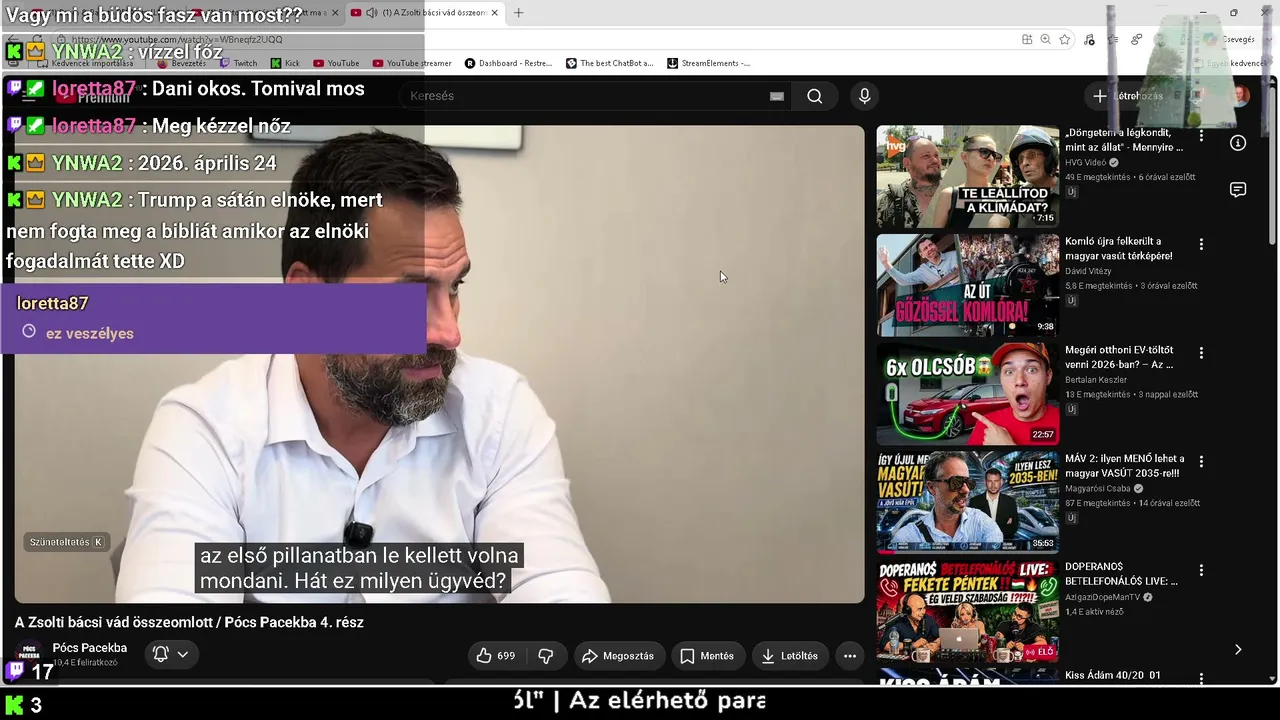Click the 'Létrehozás' create button
The image size is (1280, 720).
(1129, 96)
